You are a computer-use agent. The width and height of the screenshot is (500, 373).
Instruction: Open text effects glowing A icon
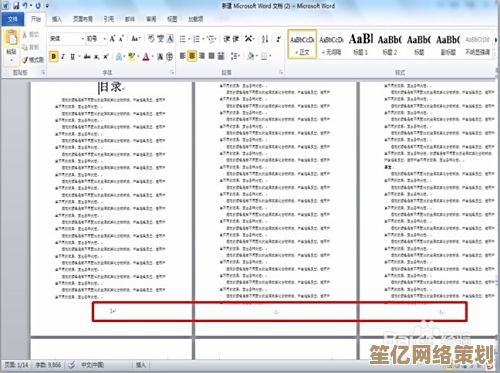[x=119, y=57]
